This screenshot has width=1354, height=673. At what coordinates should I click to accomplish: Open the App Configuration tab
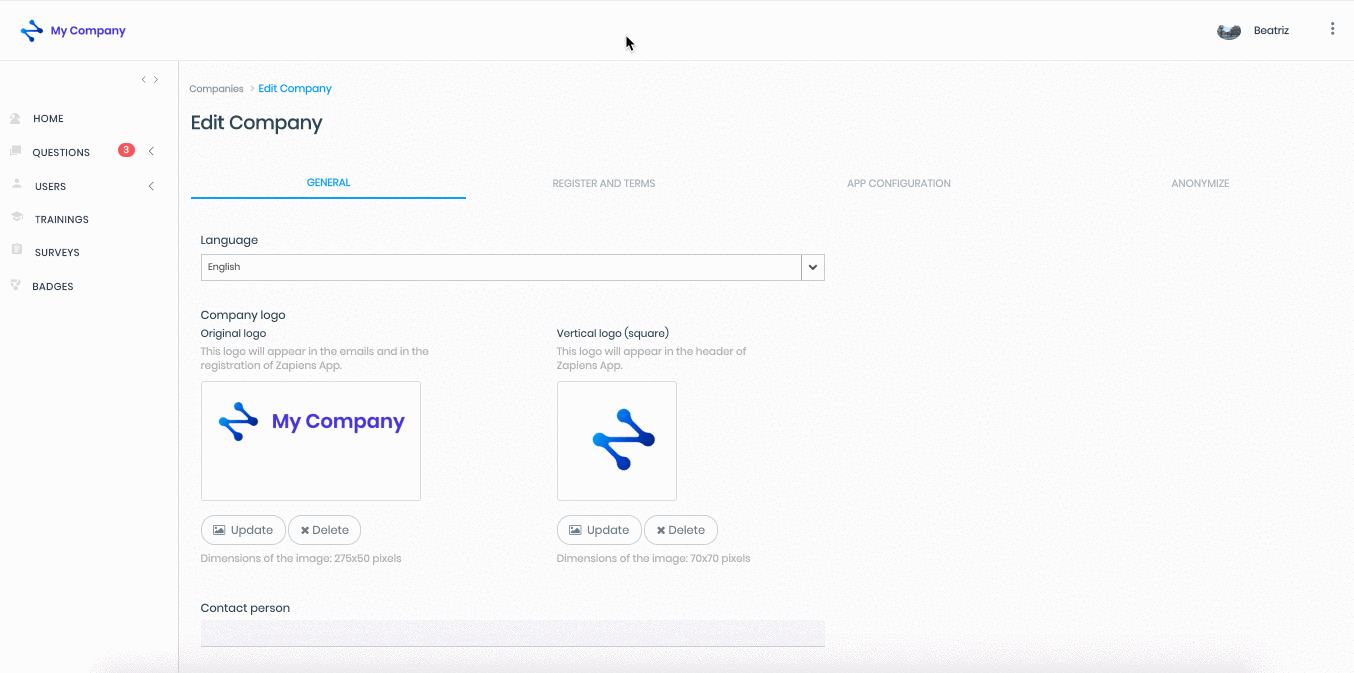click(x=898, y=183)
